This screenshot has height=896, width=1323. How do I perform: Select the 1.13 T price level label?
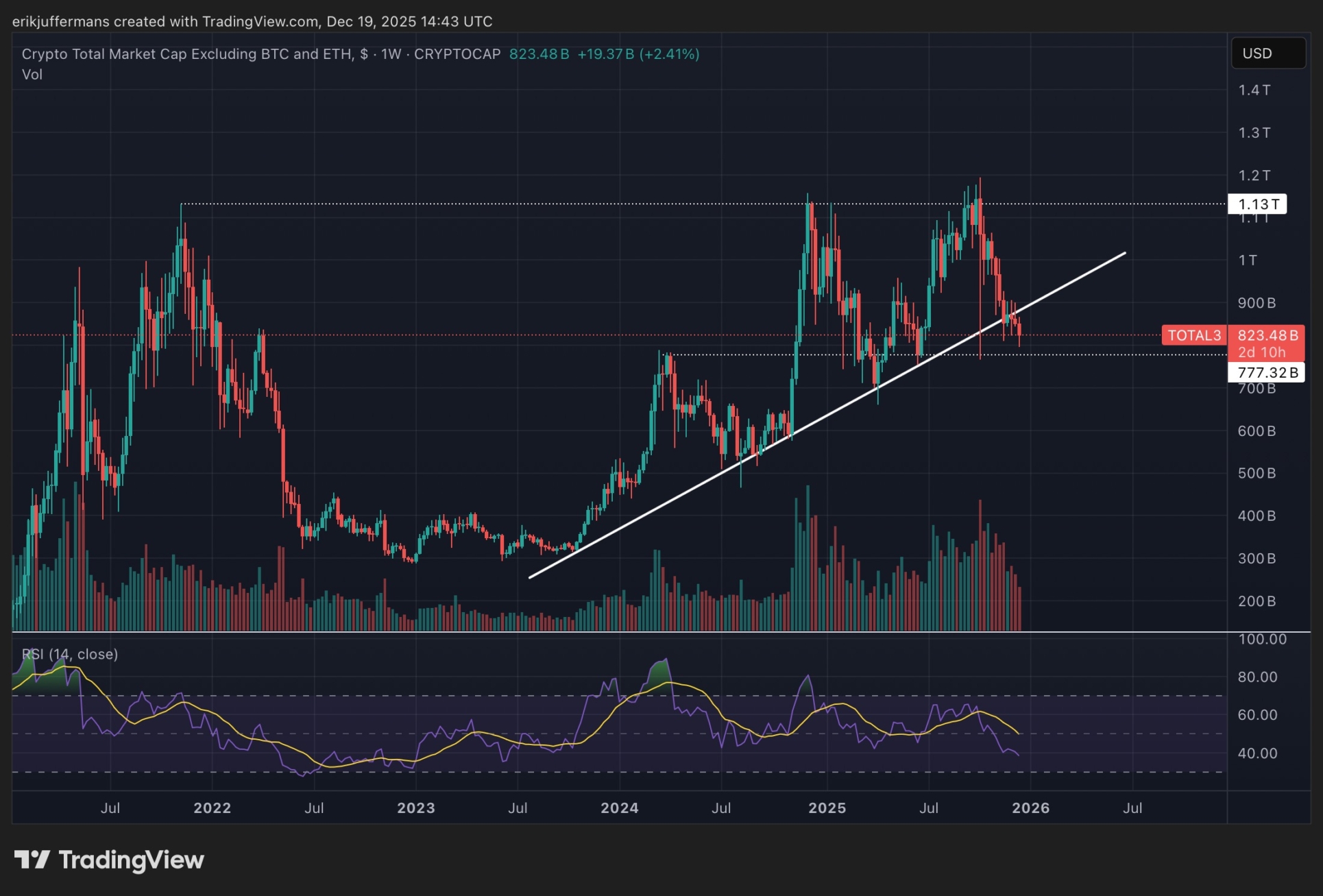click(1258, 204)
